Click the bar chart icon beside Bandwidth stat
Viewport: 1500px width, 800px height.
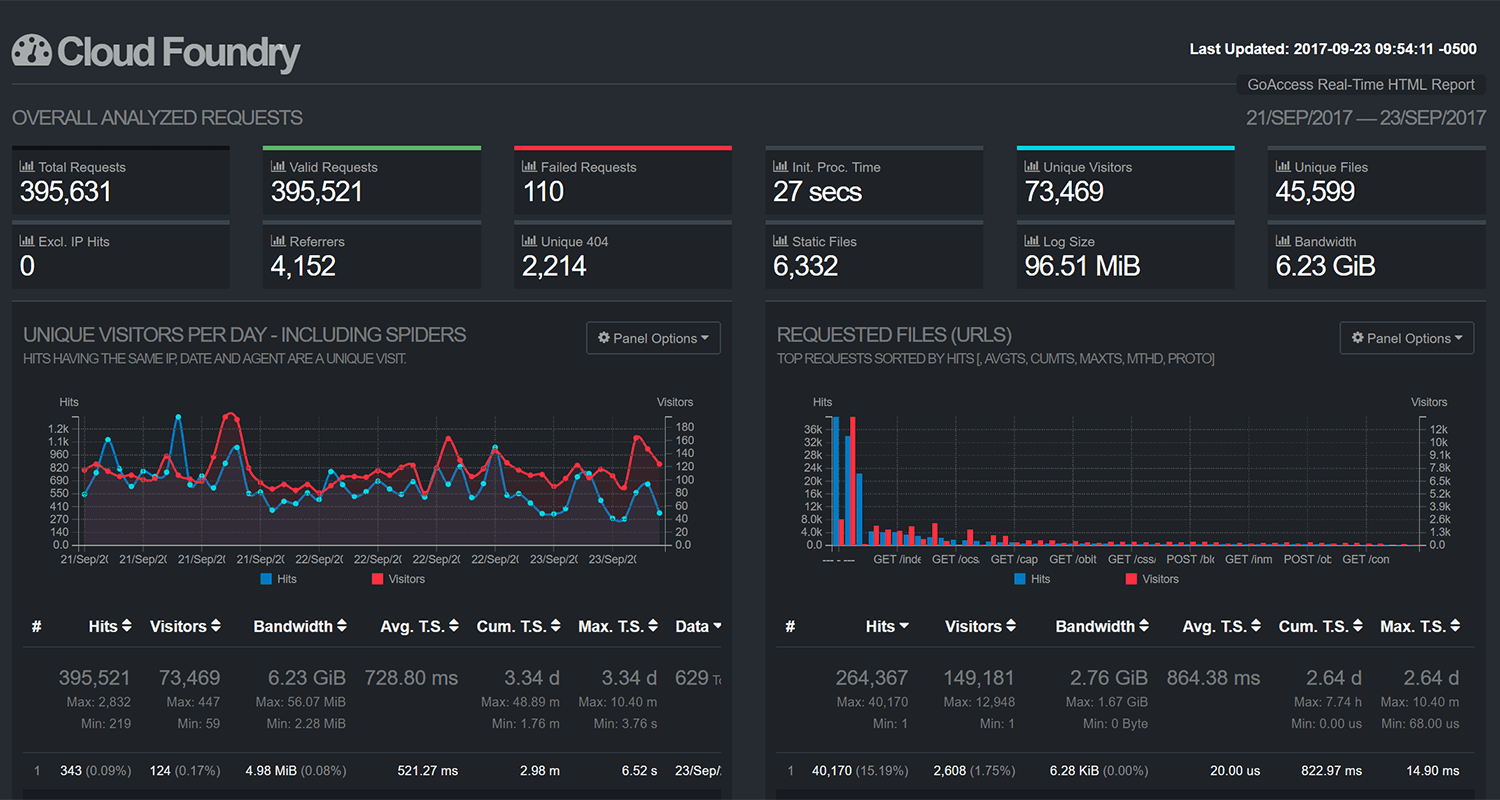coord(1283,241)
